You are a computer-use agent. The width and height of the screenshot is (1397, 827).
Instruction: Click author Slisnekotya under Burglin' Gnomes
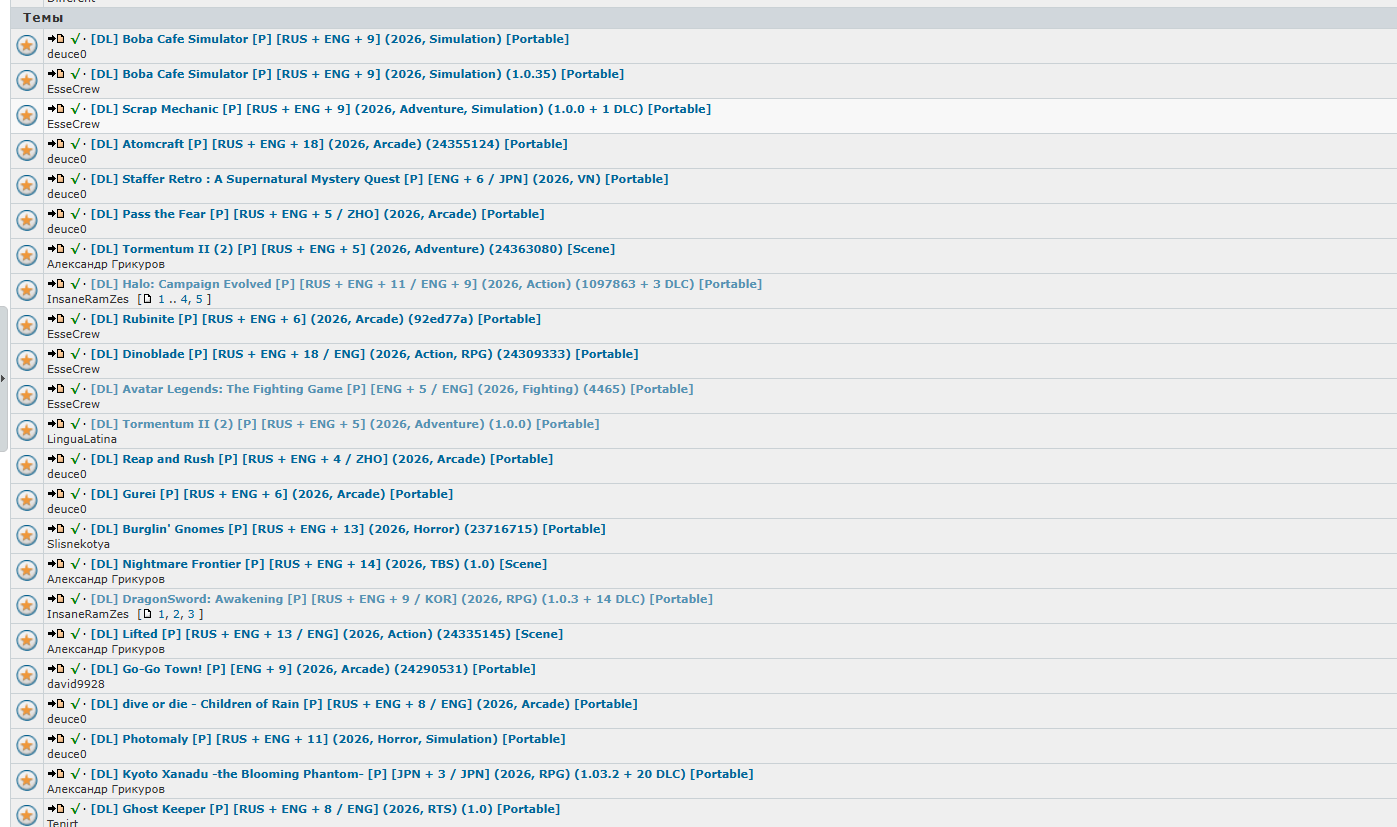78,544
